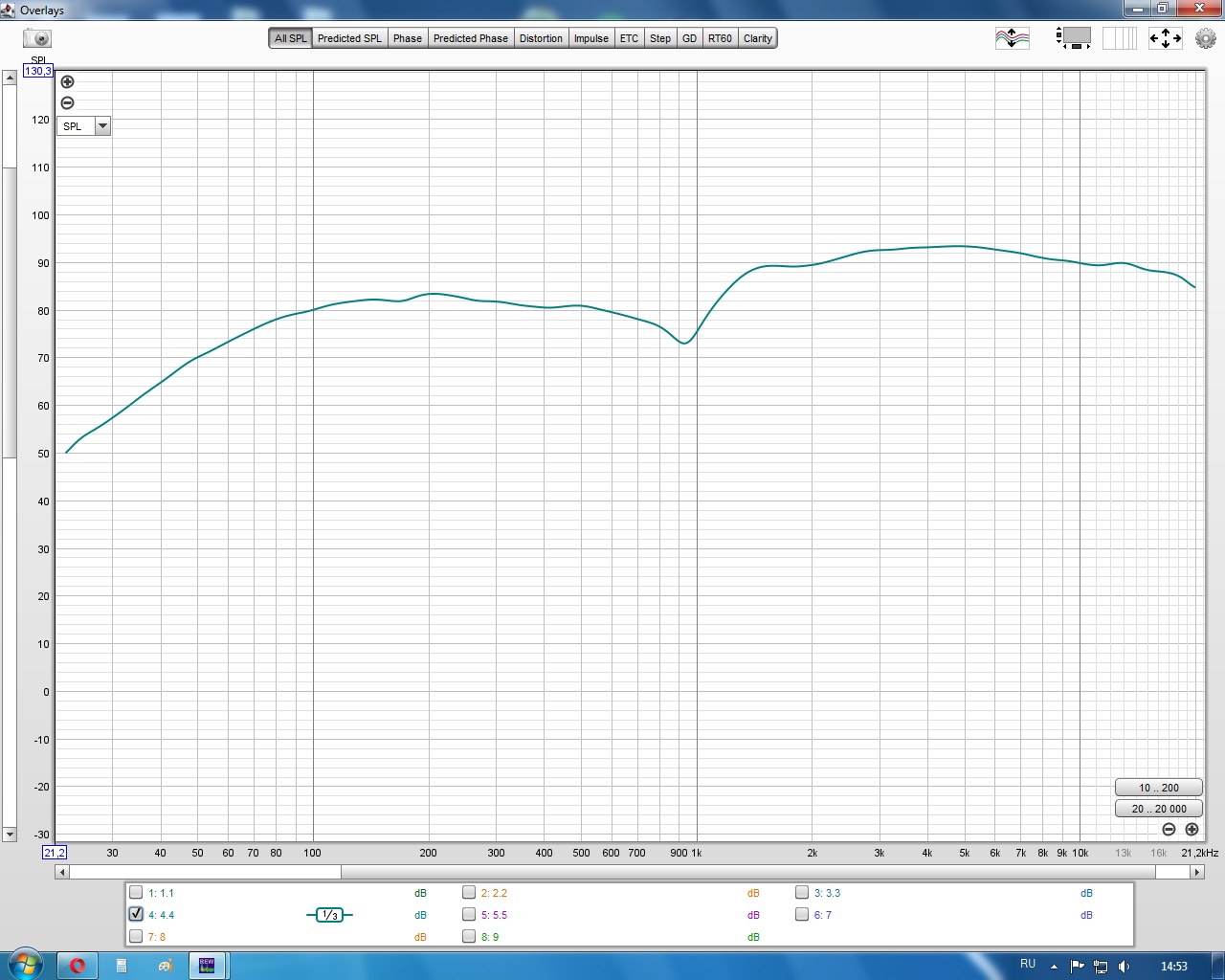Set range with 20 .. 20 000 button
This screenshot has height=980, width=1225.
[1159, 809]
